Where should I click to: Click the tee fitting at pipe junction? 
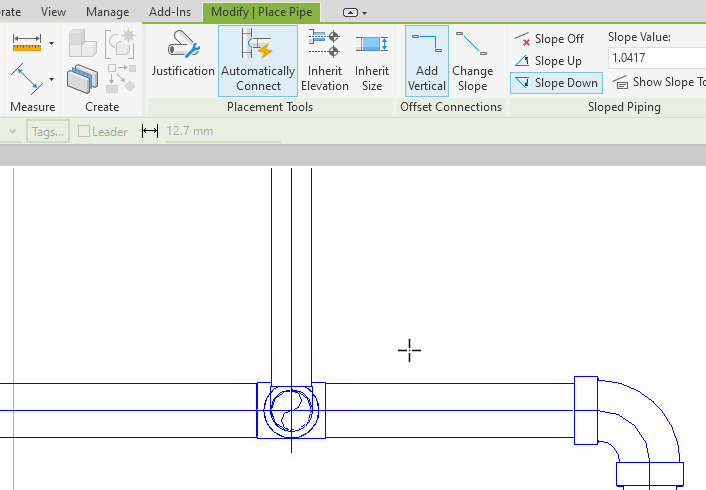pyautogui.click(x=291, y=410)
